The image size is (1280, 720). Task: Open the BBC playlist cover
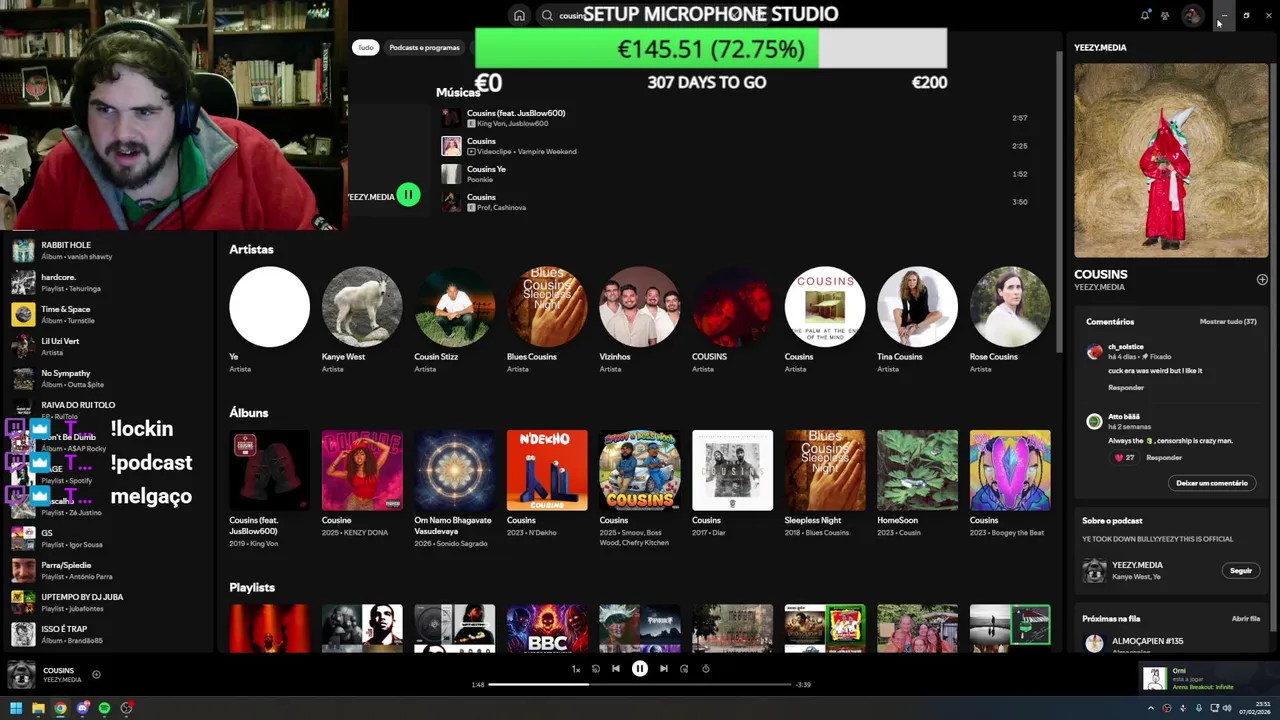click(547, 628)
